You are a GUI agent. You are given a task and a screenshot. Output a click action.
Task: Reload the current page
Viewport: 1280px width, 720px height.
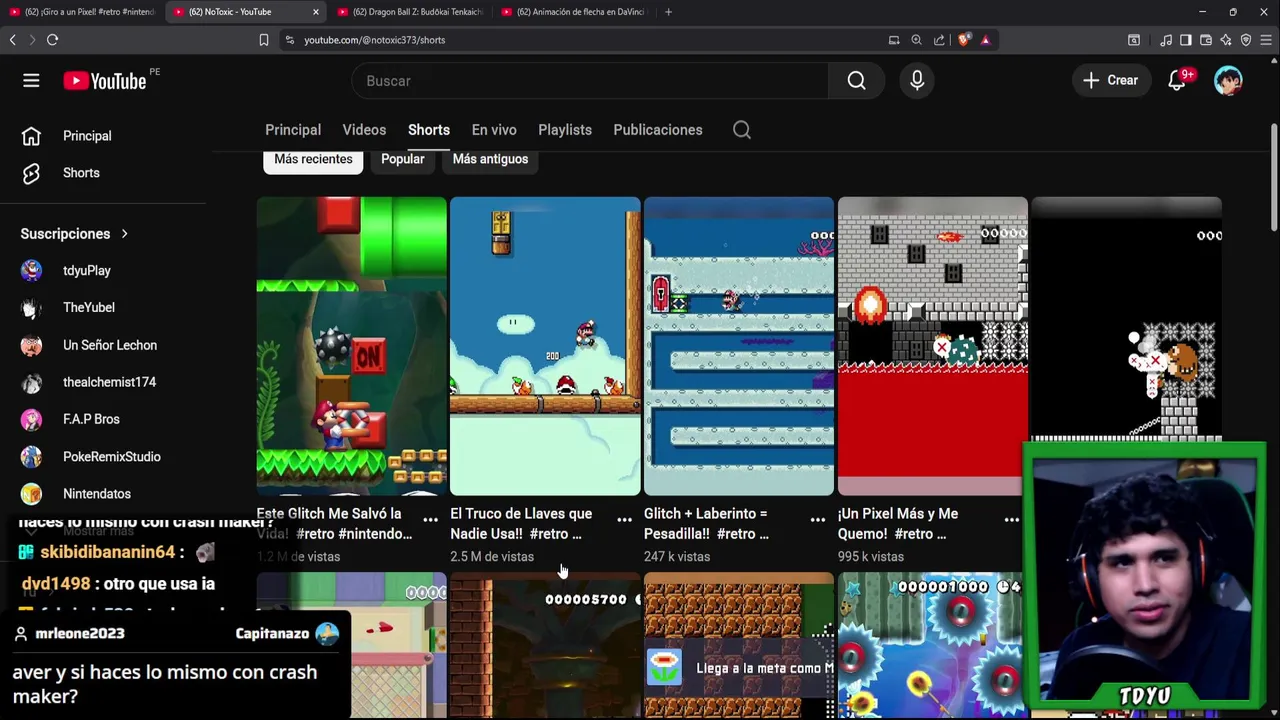click(x=52, y=40)
